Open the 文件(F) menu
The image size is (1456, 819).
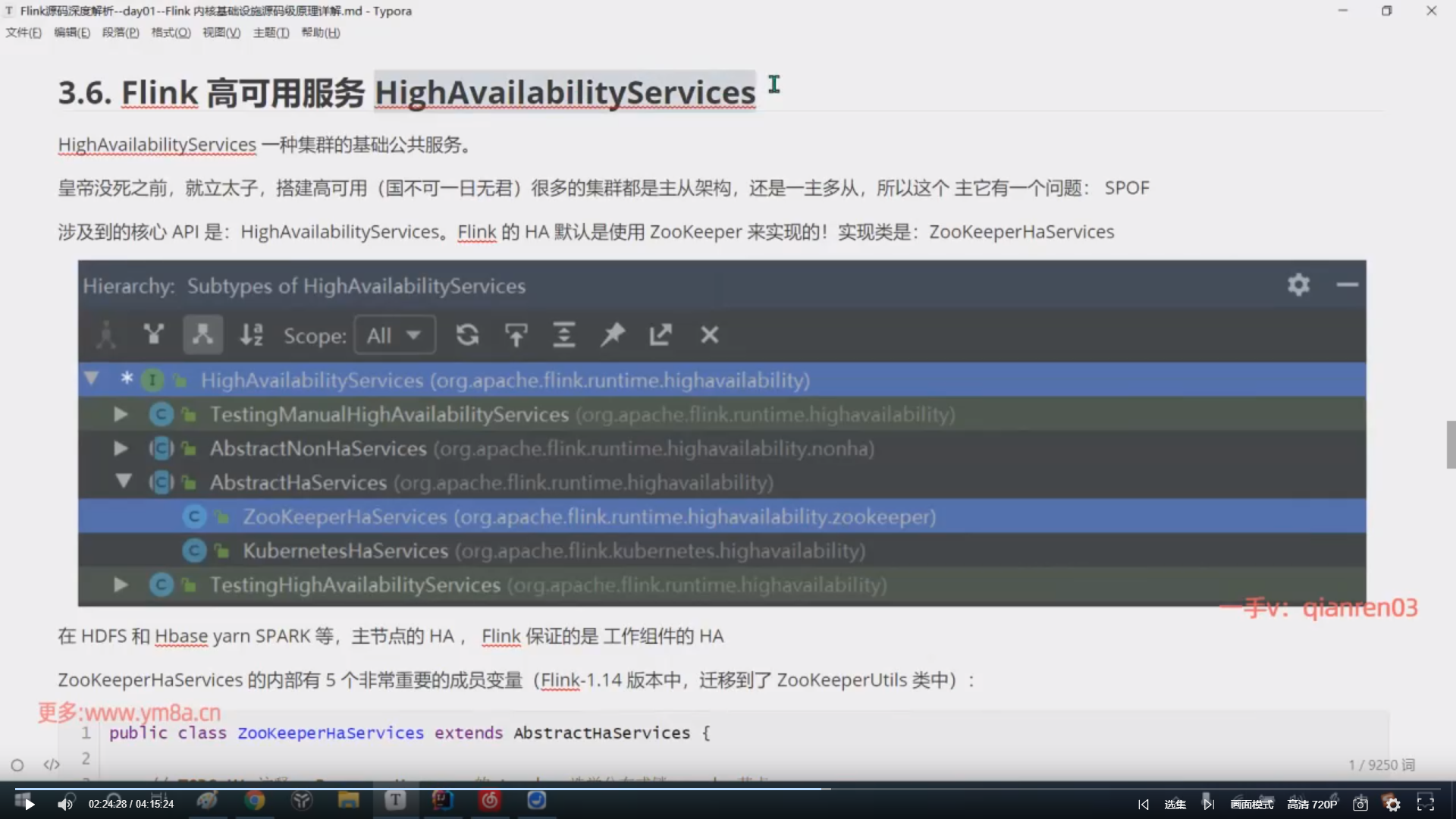point(24,33)
